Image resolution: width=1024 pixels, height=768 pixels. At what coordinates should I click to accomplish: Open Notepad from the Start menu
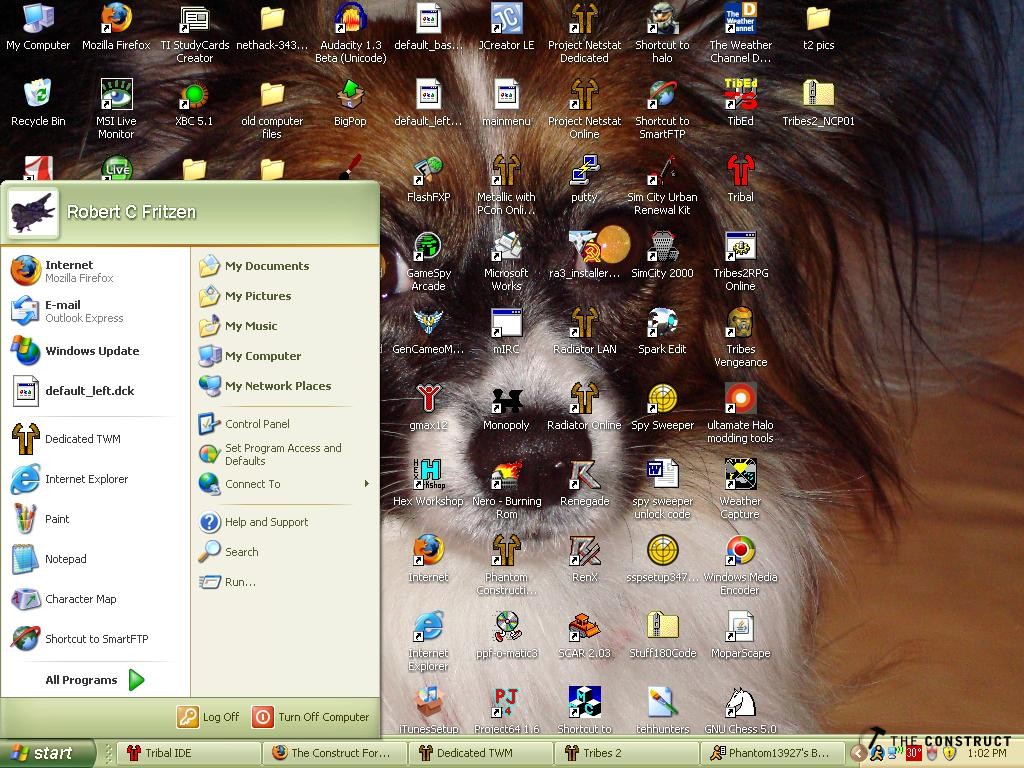(95, 559)
